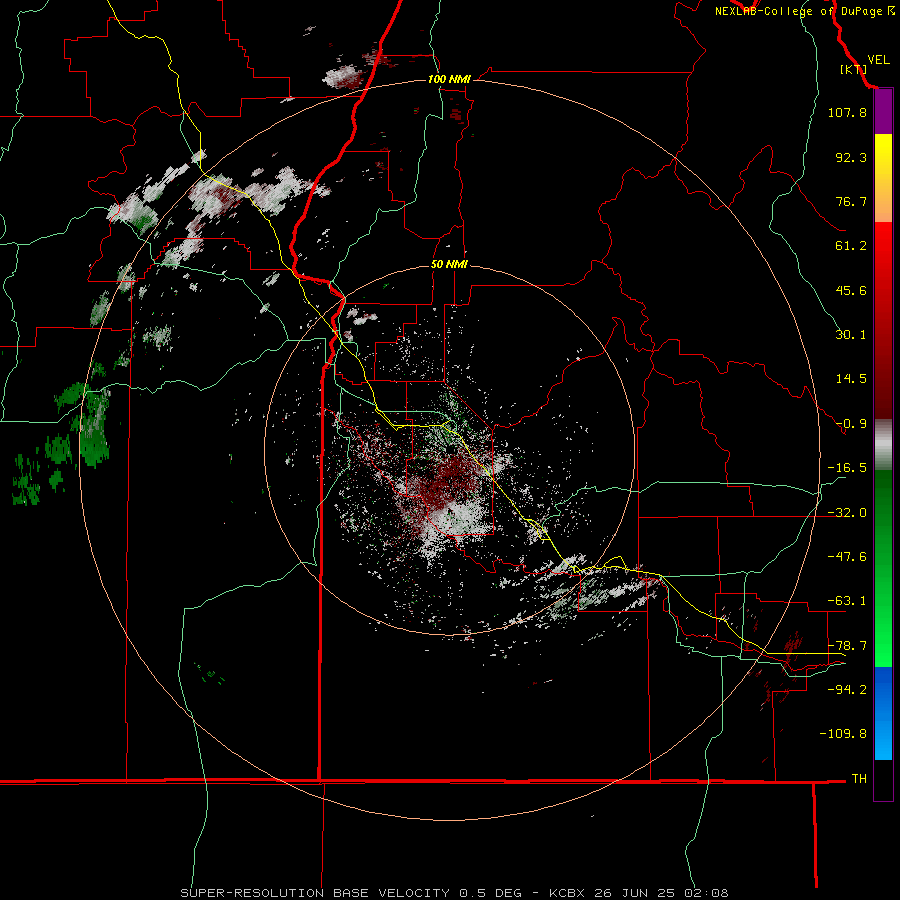
Task: Click the purple segment of the velocity color bar
Action: (883, 112)
